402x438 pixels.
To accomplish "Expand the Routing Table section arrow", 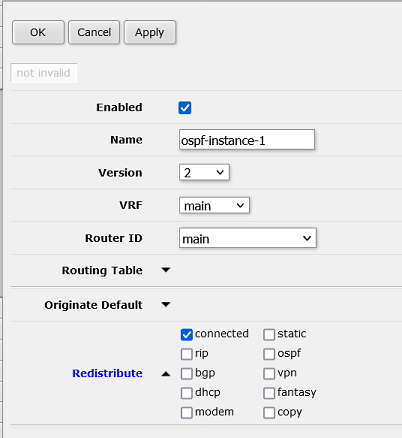I will [x=166, y=270].
